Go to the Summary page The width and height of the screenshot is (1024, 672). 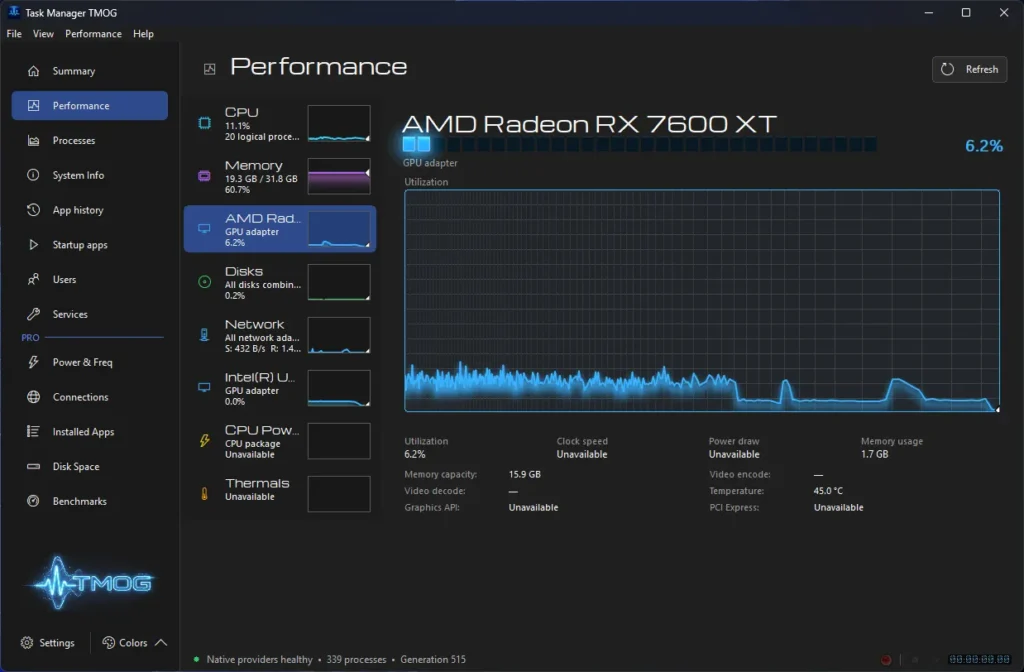point(89,71)
